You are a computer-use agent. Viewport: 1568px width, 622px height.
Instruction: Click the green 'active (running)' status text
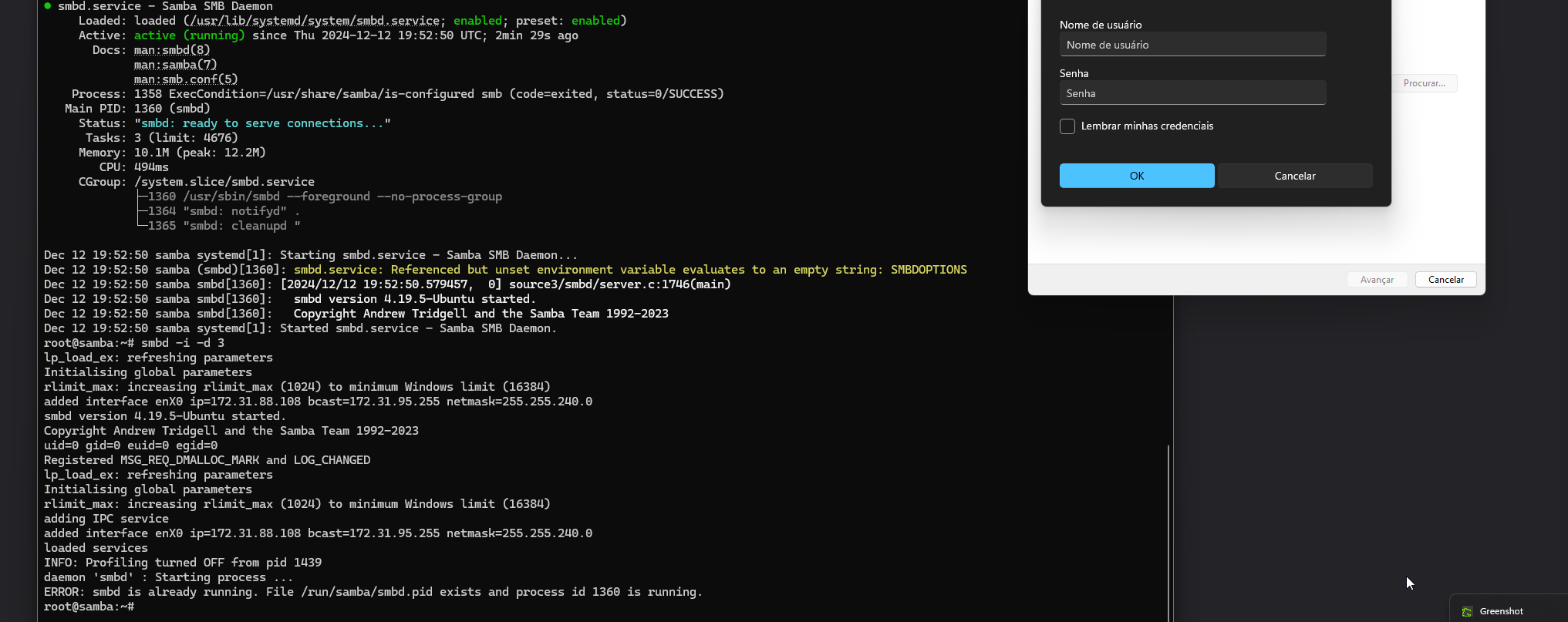pyautogui.click(x=189, y=35)
